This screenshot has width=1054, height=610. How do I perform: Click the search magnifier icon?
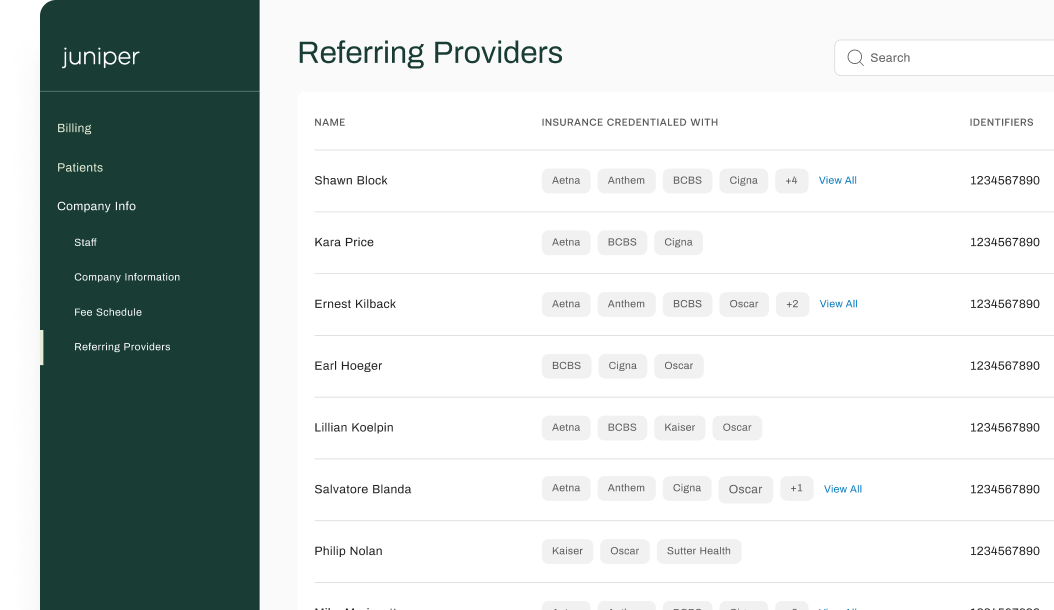point(855,58)
